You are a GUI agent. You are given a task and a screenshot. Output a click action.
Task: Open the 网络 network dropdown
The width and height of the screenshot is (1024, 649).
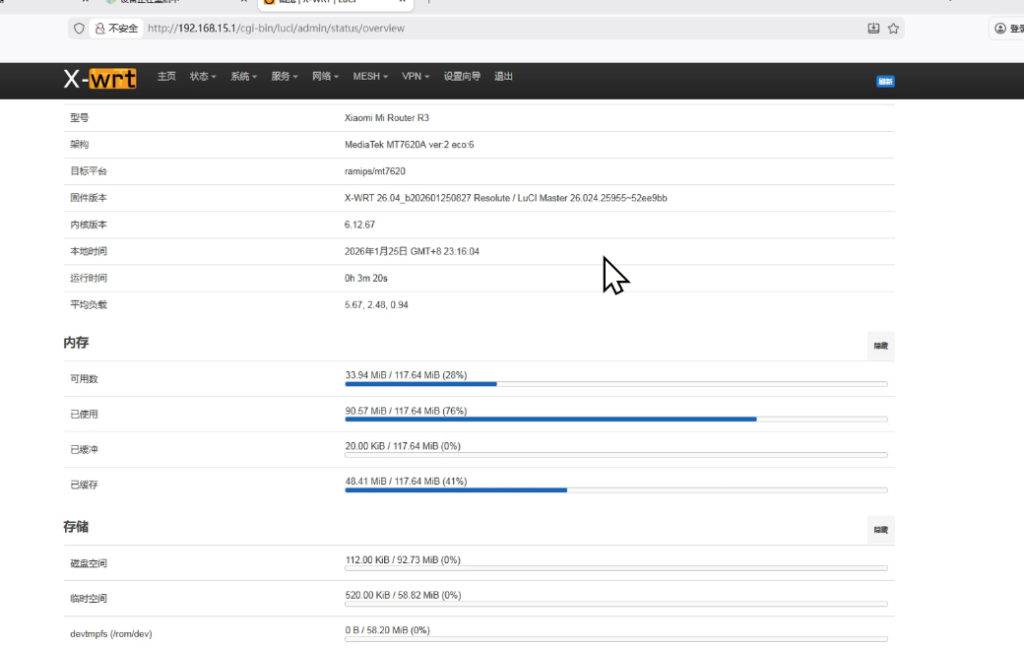coord(324,76)
